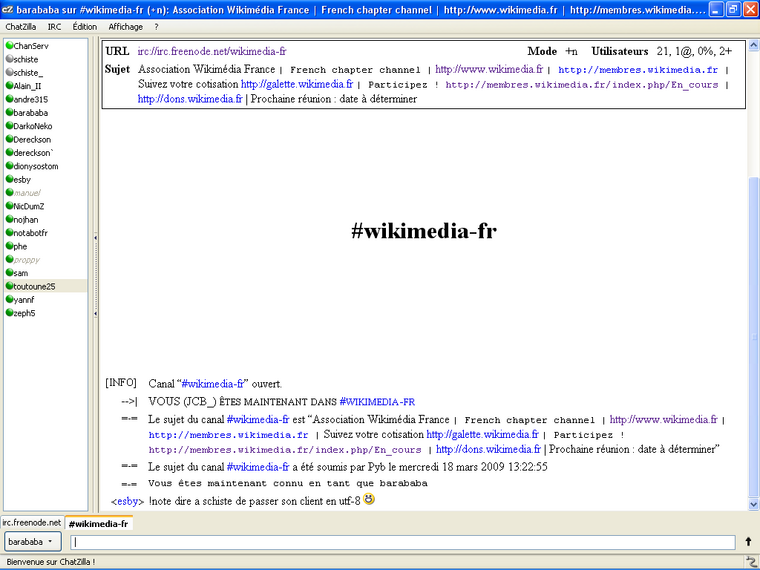760x570 pixels.
Task: Open http://www.wikimedia.fr link in topic header
Action: click(x=489, y=69)
